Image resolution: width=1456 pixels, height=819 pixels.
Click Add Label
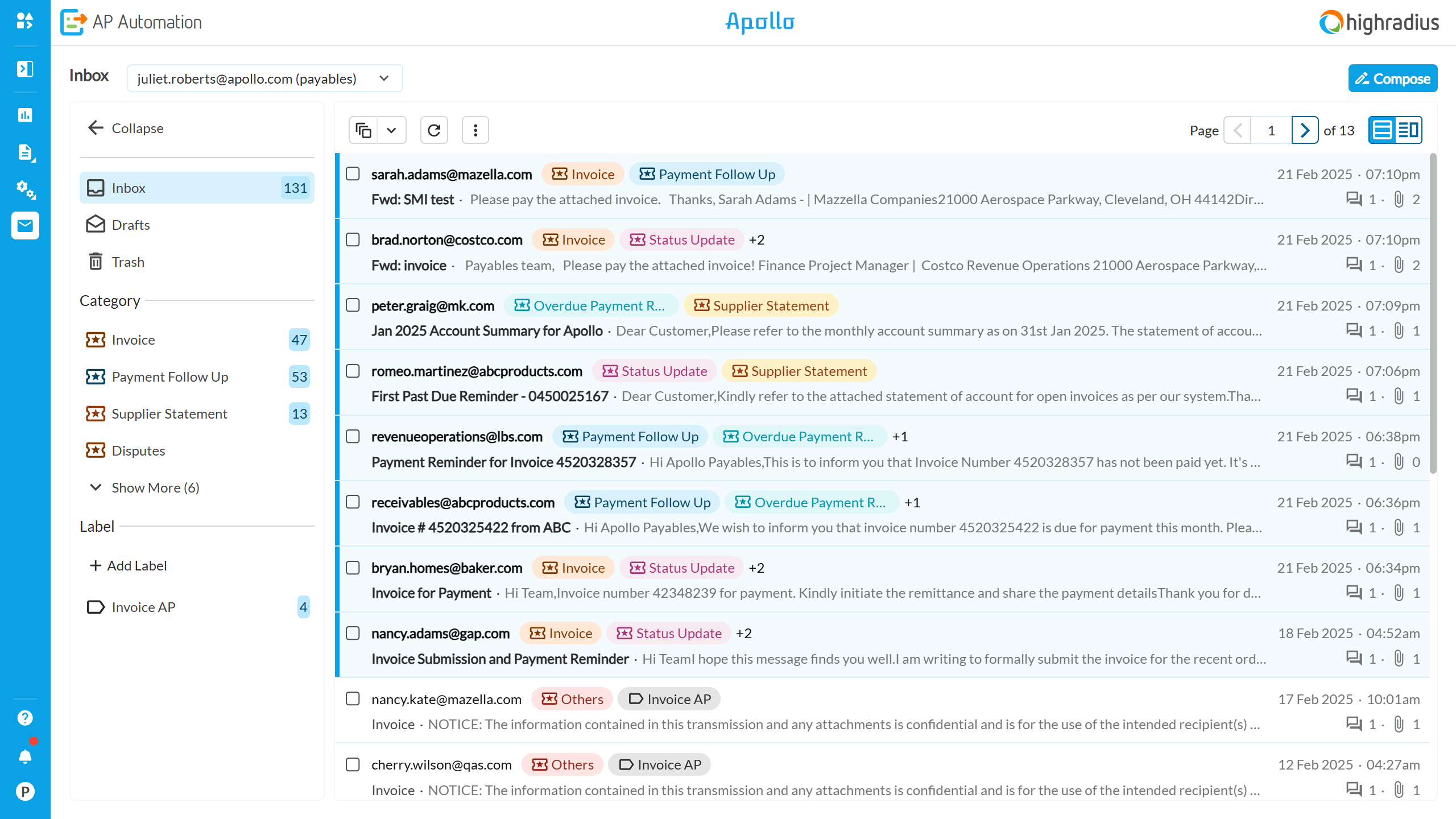point(129,565)
